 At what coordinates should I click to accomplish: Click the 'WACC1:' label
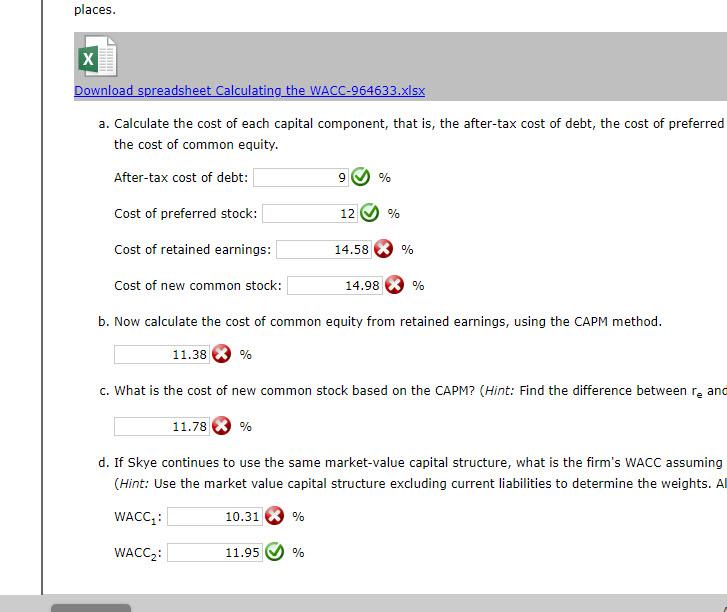tap(138, 517)
